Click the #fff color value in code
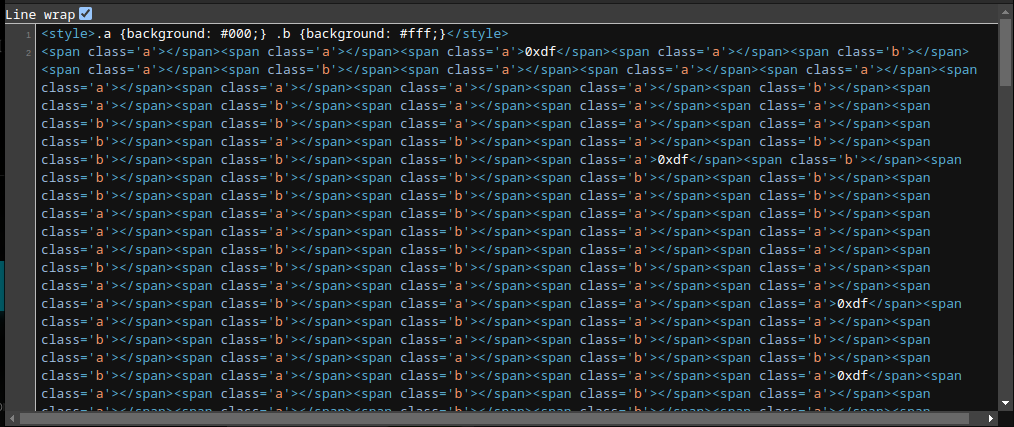This screenshot has width=1014, height=427. [418, 34]
